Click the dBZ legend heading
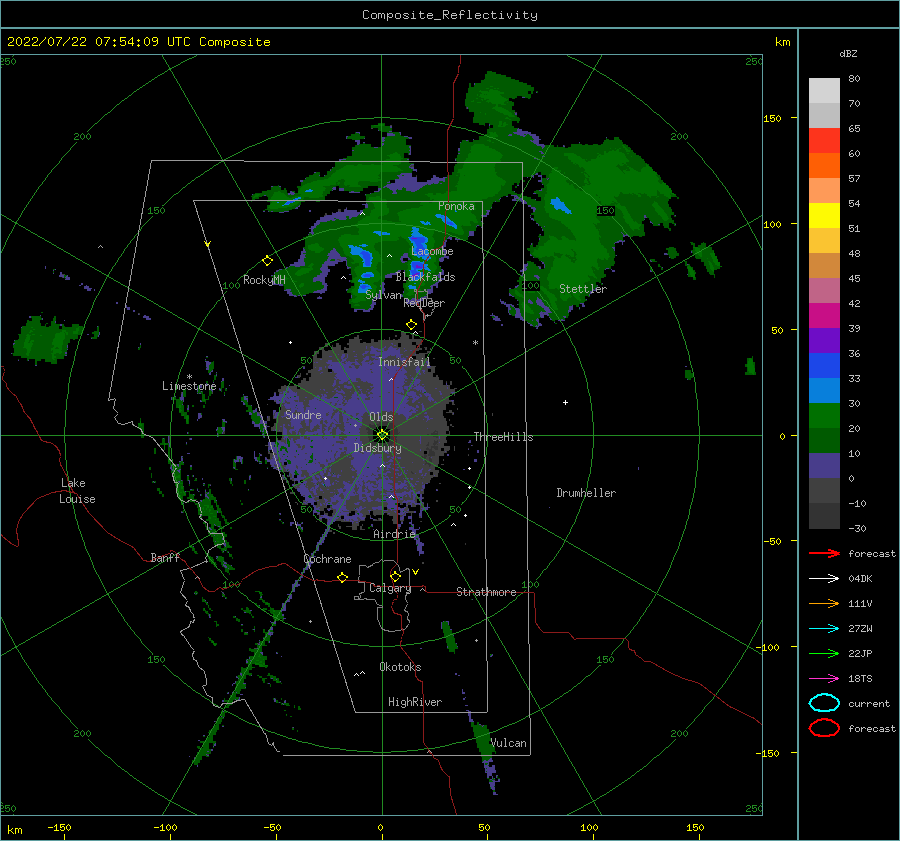Image resolution: width=900 pixels, height=841 pixels. (x=848, y=53)
